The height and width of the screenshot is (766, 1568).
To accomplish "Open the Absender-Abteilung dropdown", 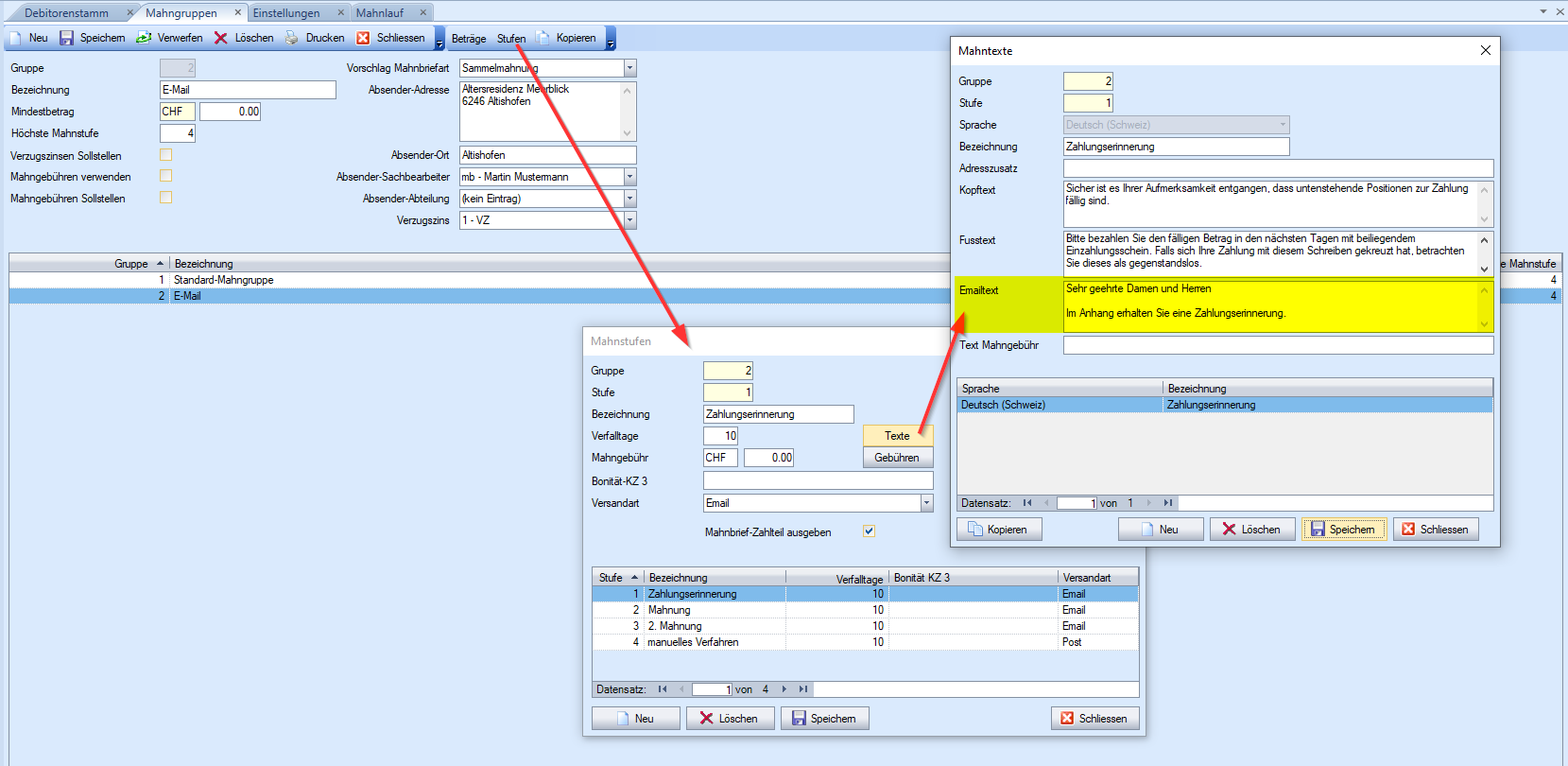I will [630, 199].
